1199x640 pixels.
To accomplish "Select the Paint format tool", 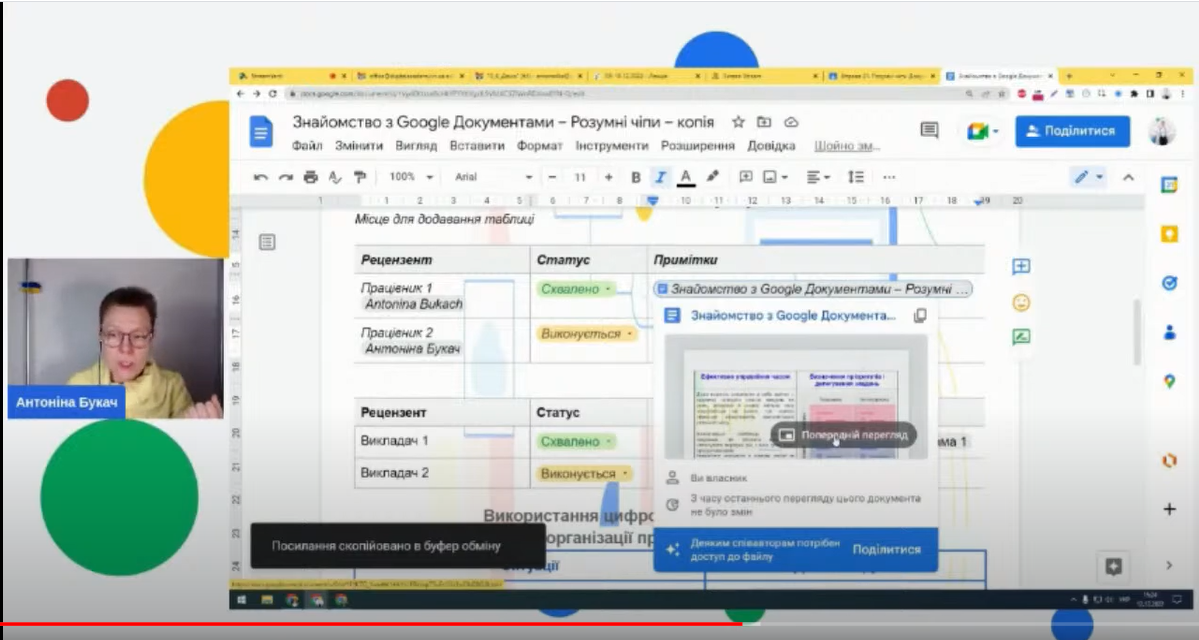I will point(360,177).
